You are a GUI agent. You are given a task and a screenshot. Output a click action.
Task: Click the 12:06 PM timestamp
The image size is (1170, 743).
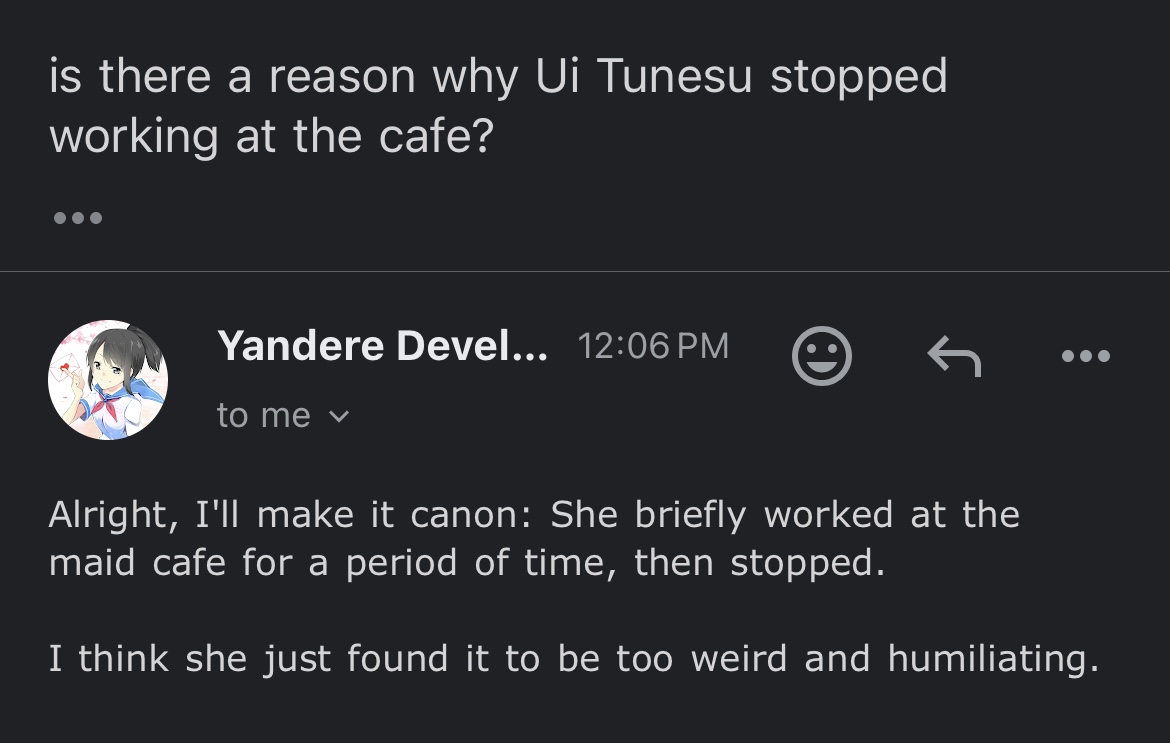[x=653, y=346]
